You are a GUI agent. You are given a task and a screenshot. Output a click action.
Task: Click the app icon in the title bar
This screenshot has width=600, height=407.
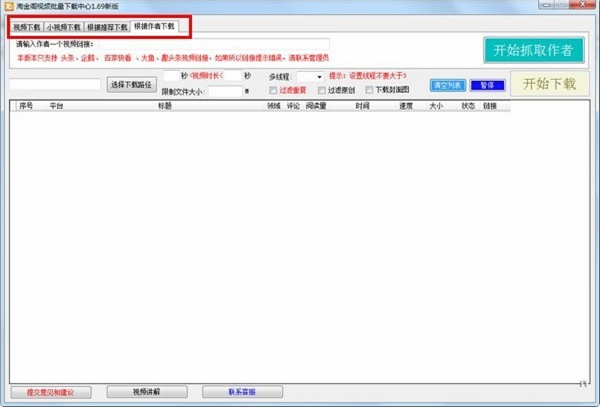point(9,6)
